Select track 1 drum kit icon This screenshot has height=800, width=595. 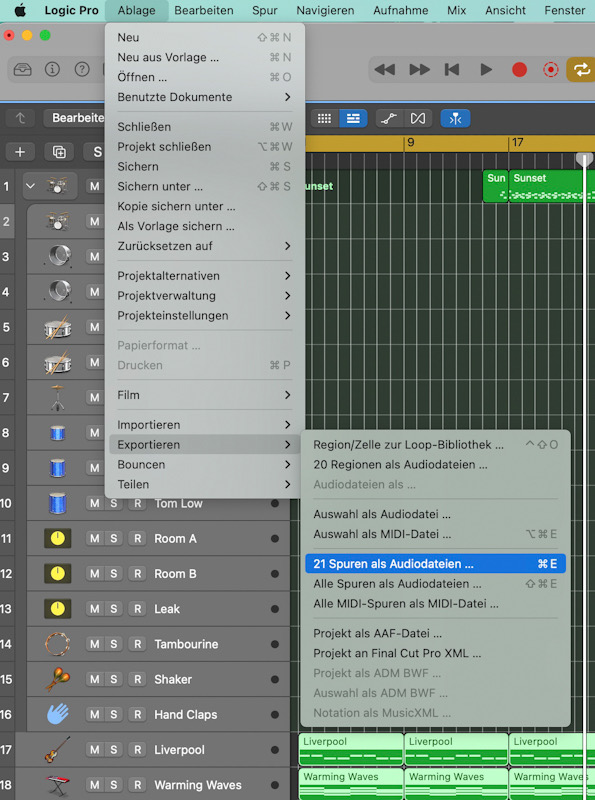pos(57,186)
